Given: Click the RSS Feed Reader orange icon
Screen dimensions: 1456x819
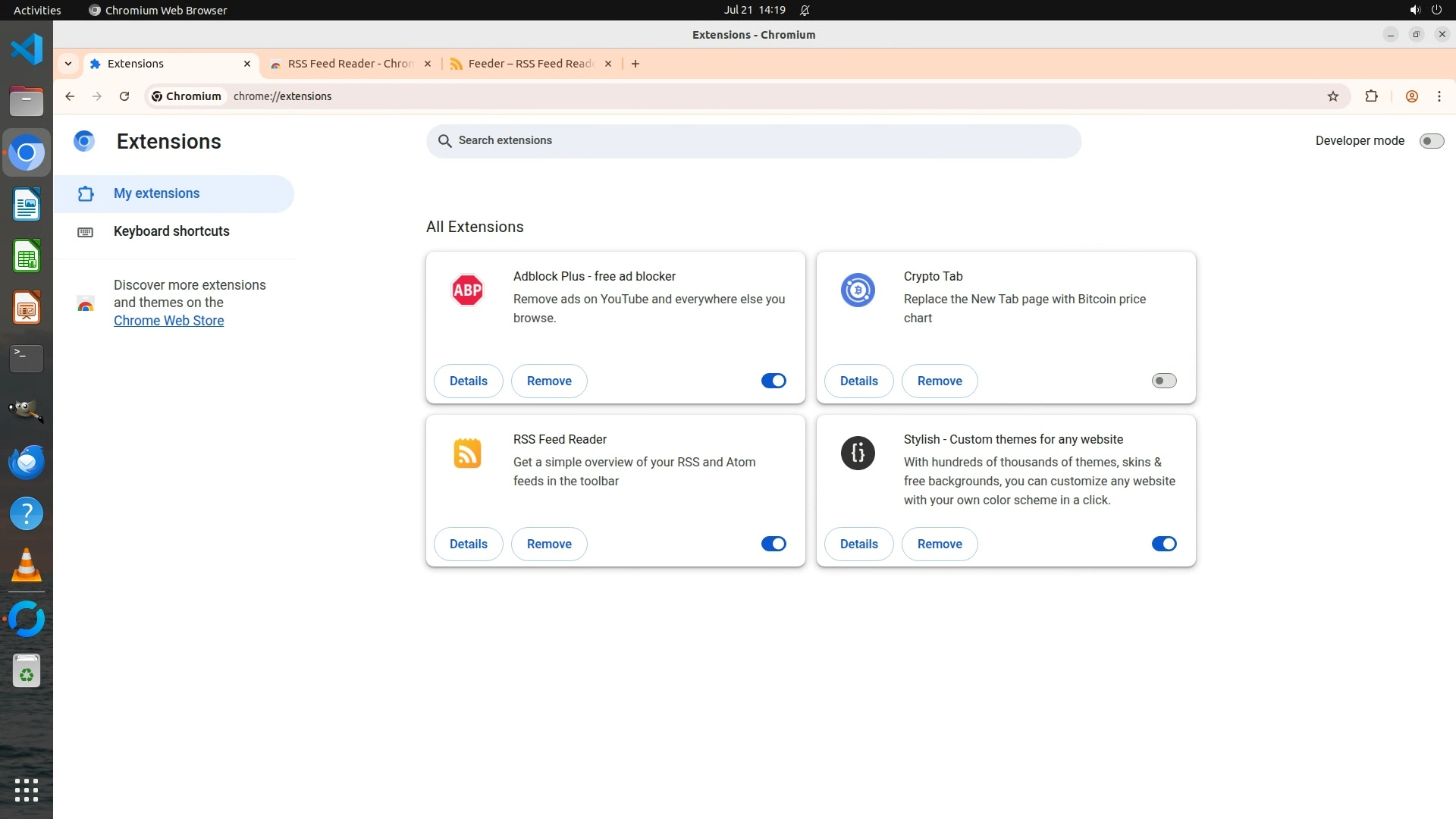Looking at the screenshot, I should click(x=467, y=453).
